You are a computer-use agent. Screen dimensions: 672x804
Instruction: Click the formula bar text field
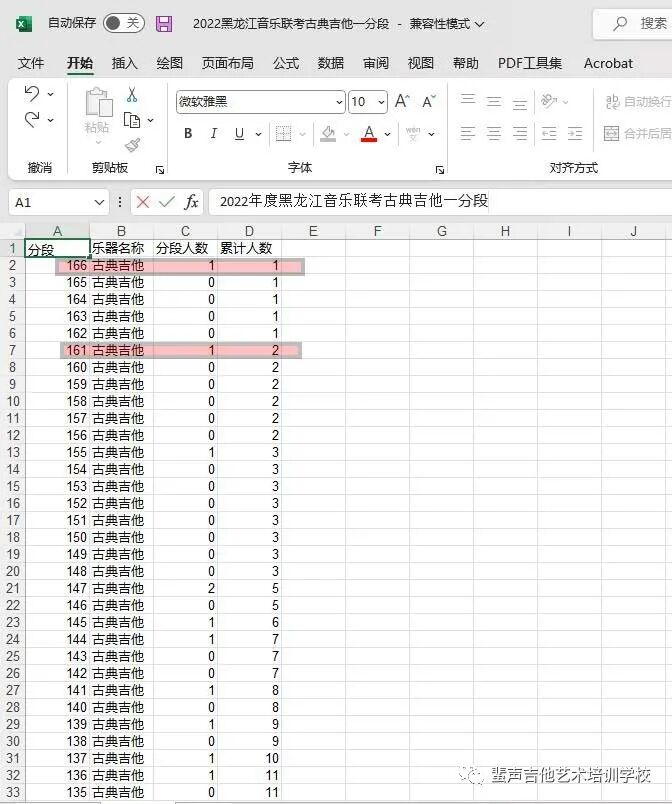pyautogui.click(x=441, y=201)
